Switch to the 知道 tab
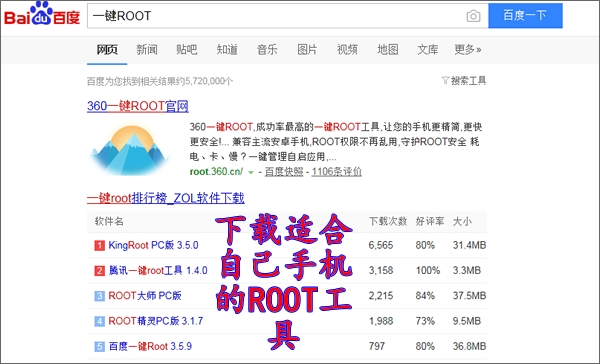The width and height of the screenshot is (600, 364). [227, 49]
